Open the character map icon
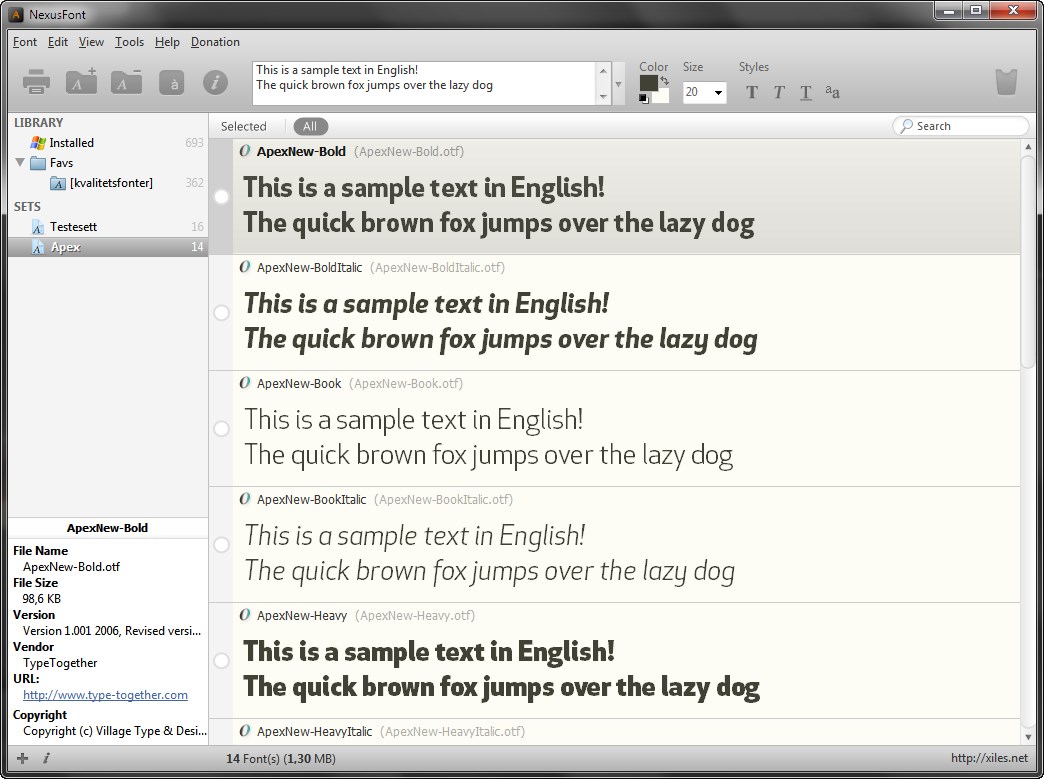The width and height of the screenshot is (1044, 779). point(172,83)
